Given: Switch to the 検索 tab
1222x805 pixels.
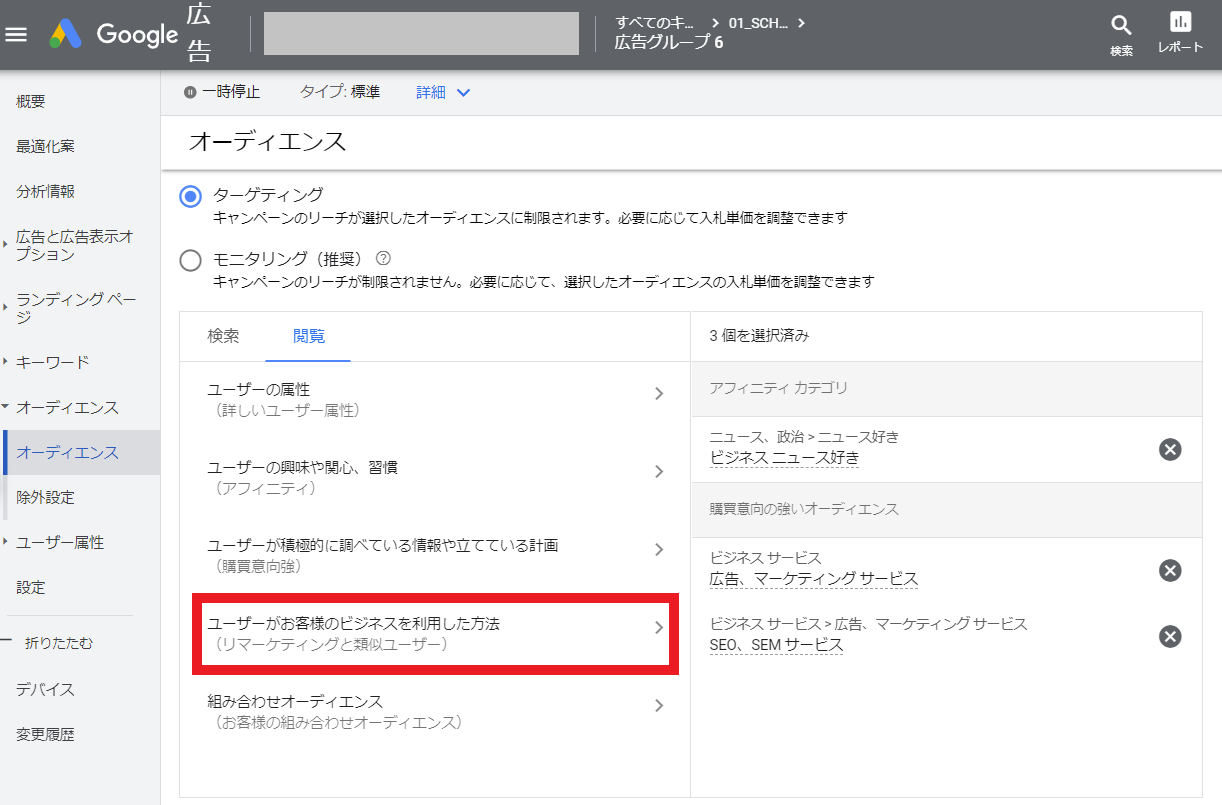Looking at the screenshot, I should [223, 336].
